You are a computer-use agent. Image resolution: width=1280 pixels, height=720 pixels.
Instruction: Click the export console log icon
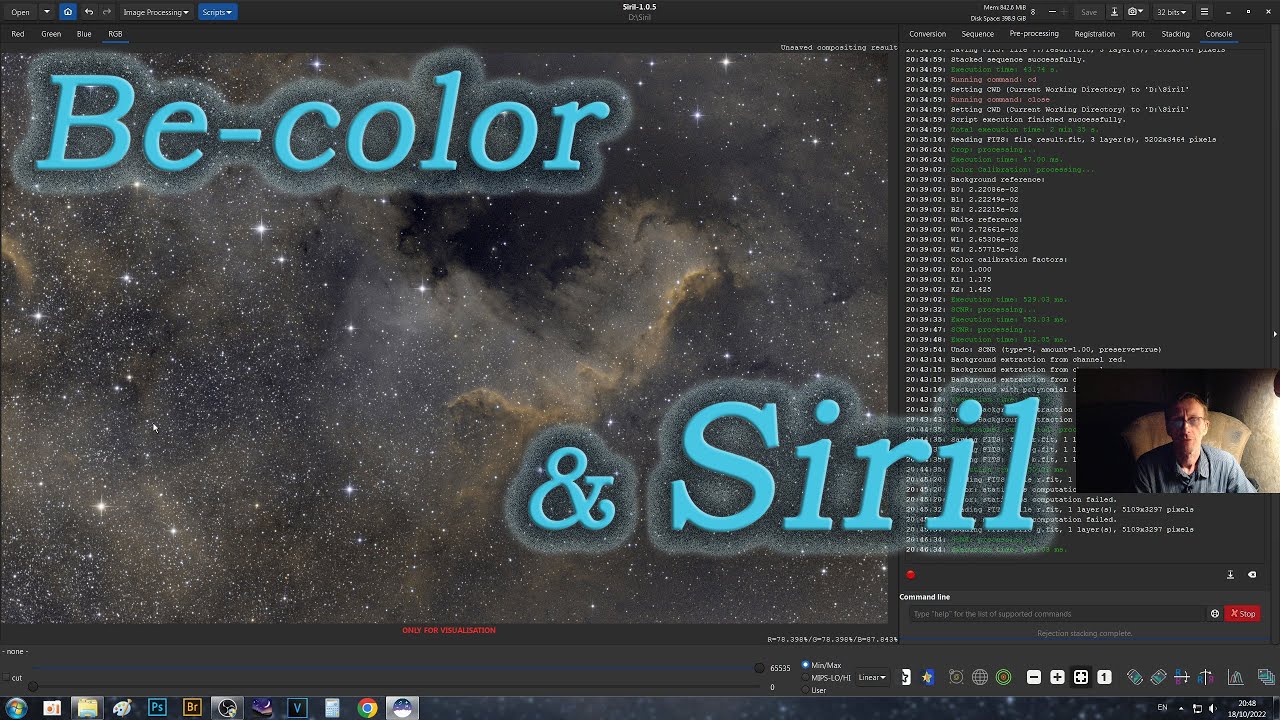pyautogui.click(x=1230, y=575)
